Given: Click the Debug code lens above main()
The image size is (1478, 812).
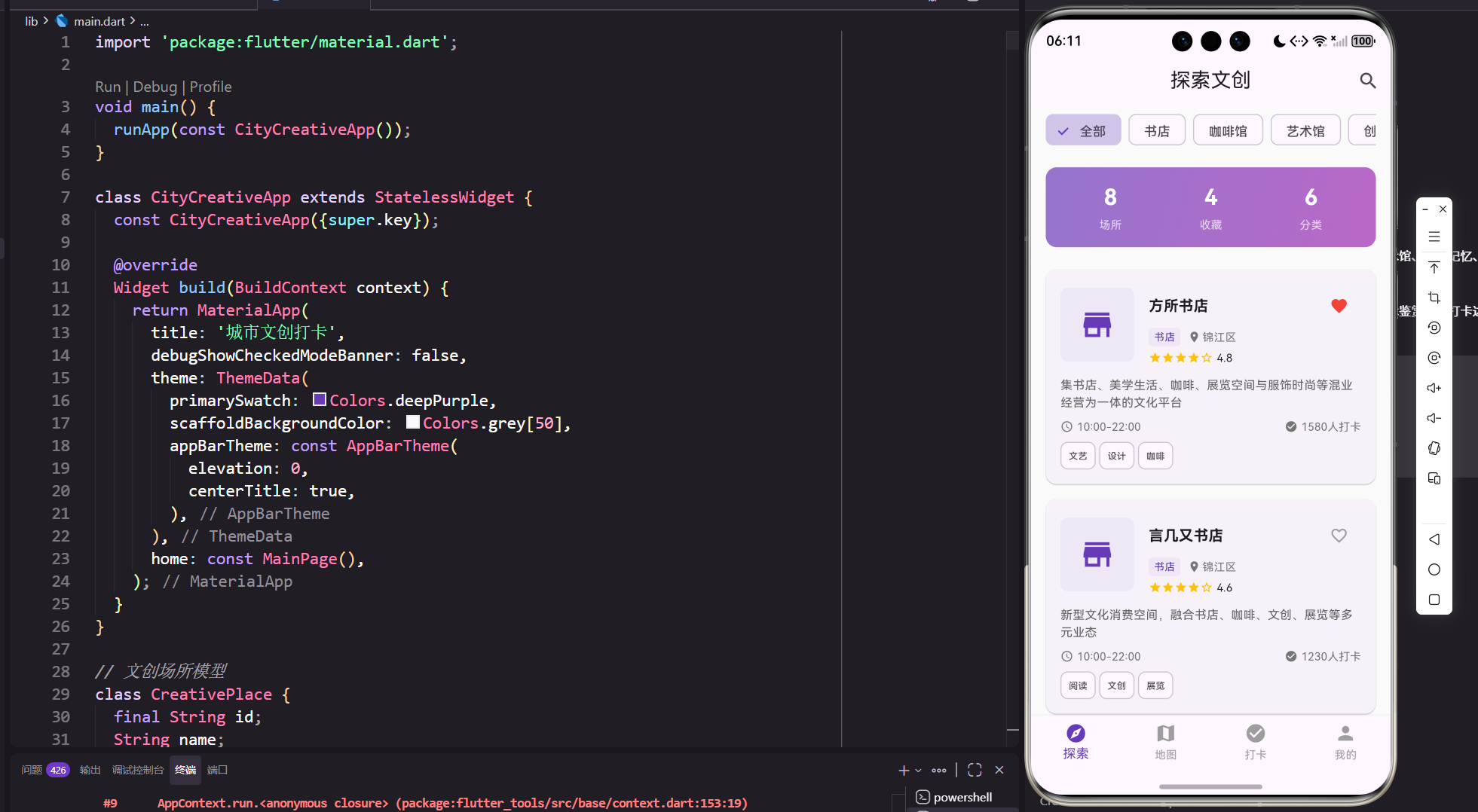Looking at the screenshot, I should (x=155, y=87).
